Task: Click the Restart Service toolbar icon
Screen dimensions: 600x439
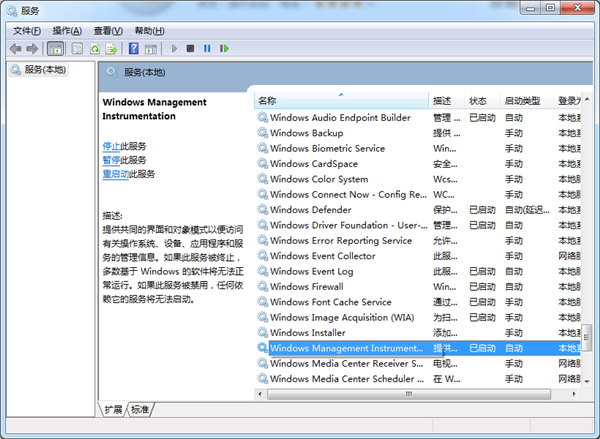Action: click(224, 48)
